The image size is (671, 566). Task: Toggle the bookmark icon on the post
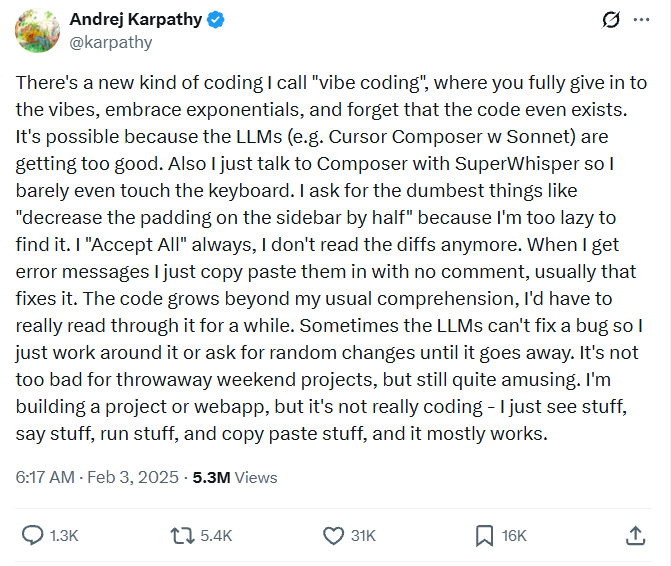pos(484,536)
